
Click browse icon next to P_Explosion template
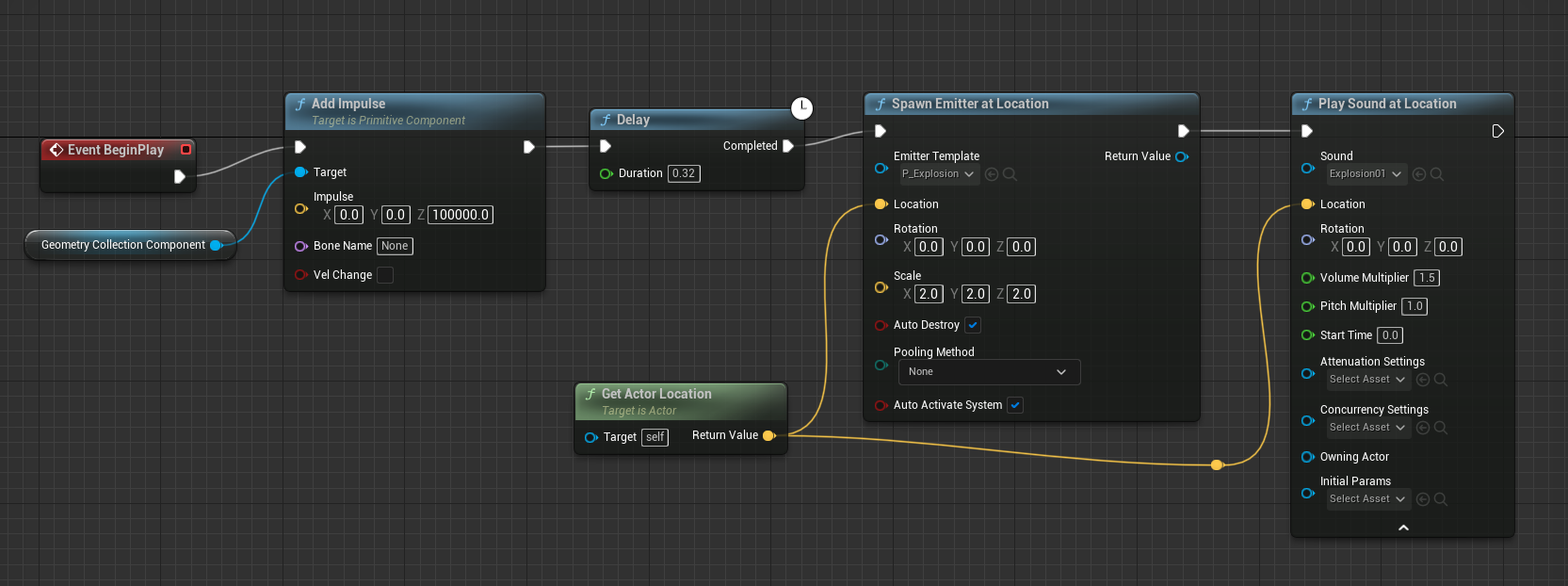coord(1010,174)
